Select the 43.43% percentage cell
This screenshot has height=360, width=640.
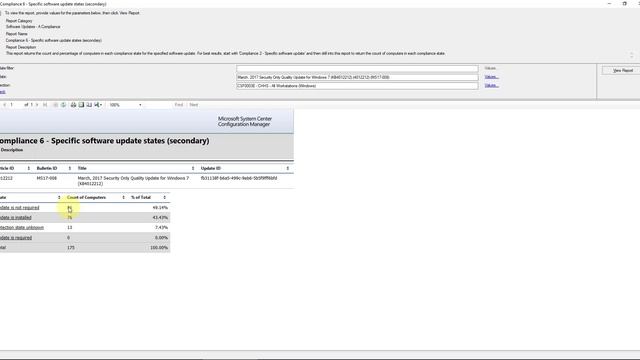coord(160,218)
